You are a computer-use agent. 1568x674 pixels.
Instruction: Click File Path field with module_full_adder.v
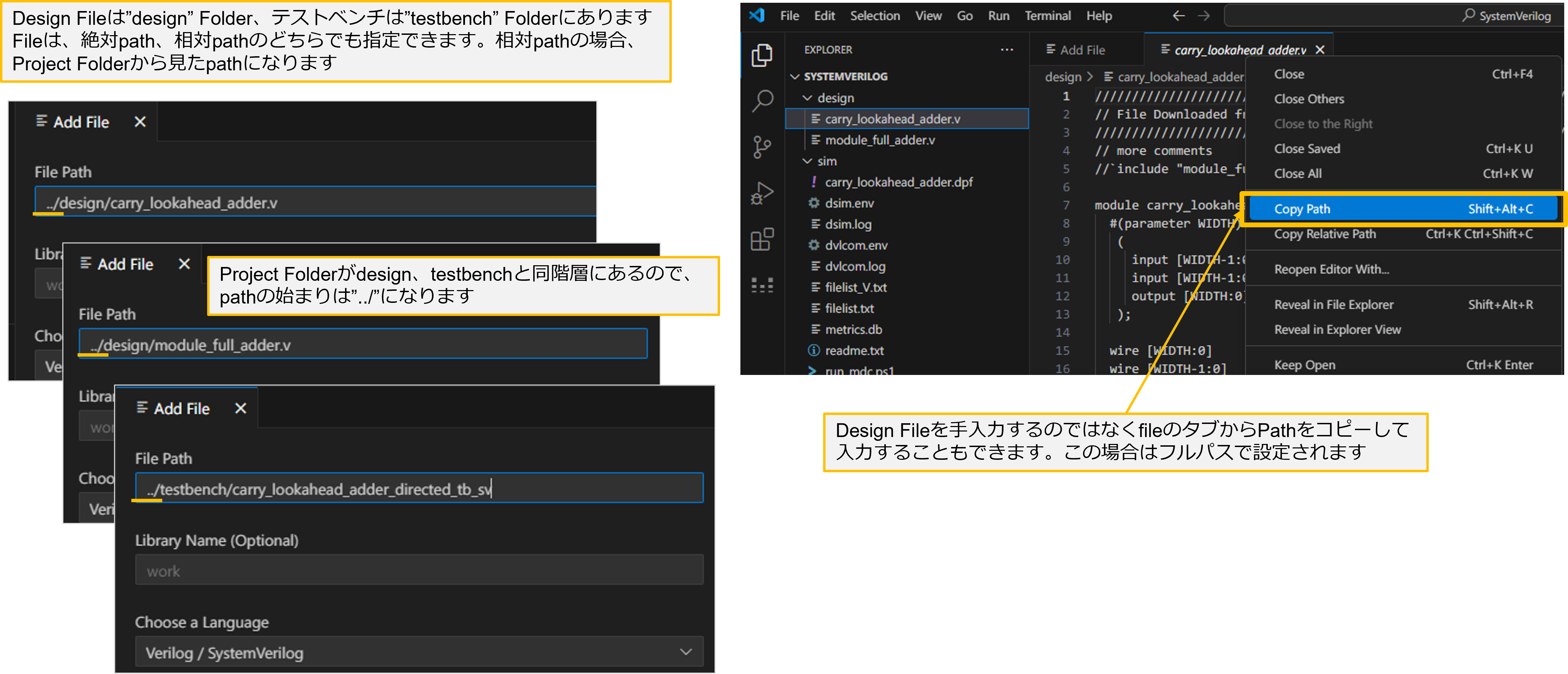(x=363, y=344)
